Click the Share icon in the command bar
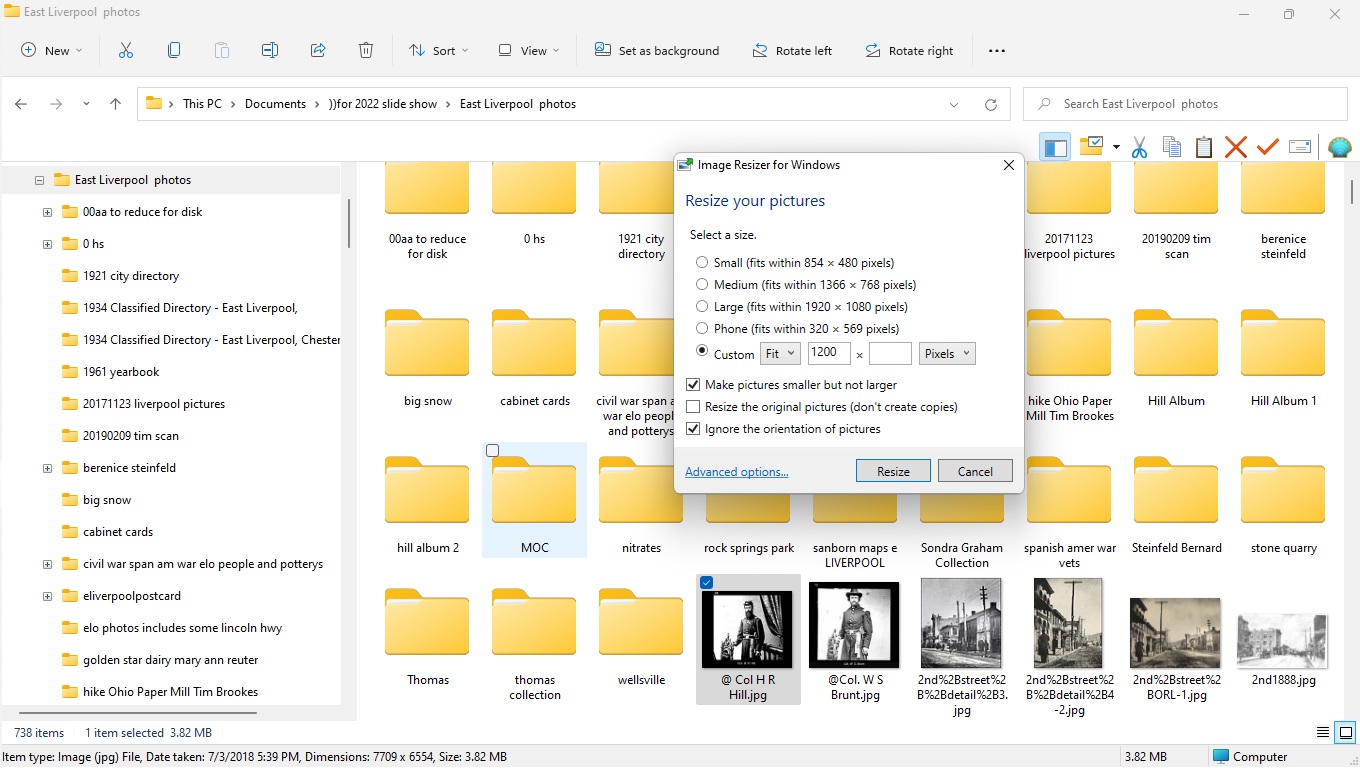 318,51
